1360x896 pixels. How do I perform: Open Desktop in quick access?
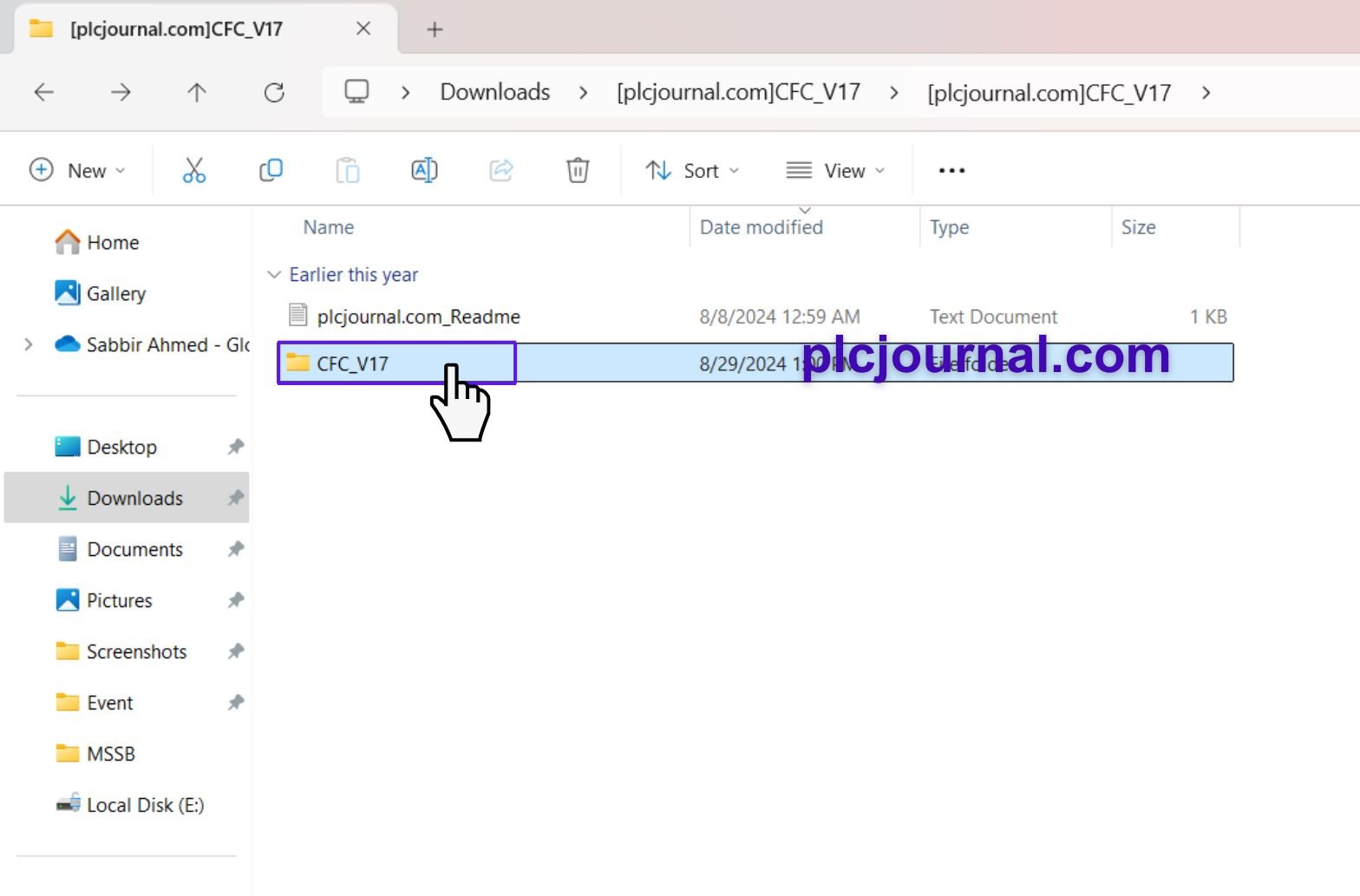click(106, 447)
